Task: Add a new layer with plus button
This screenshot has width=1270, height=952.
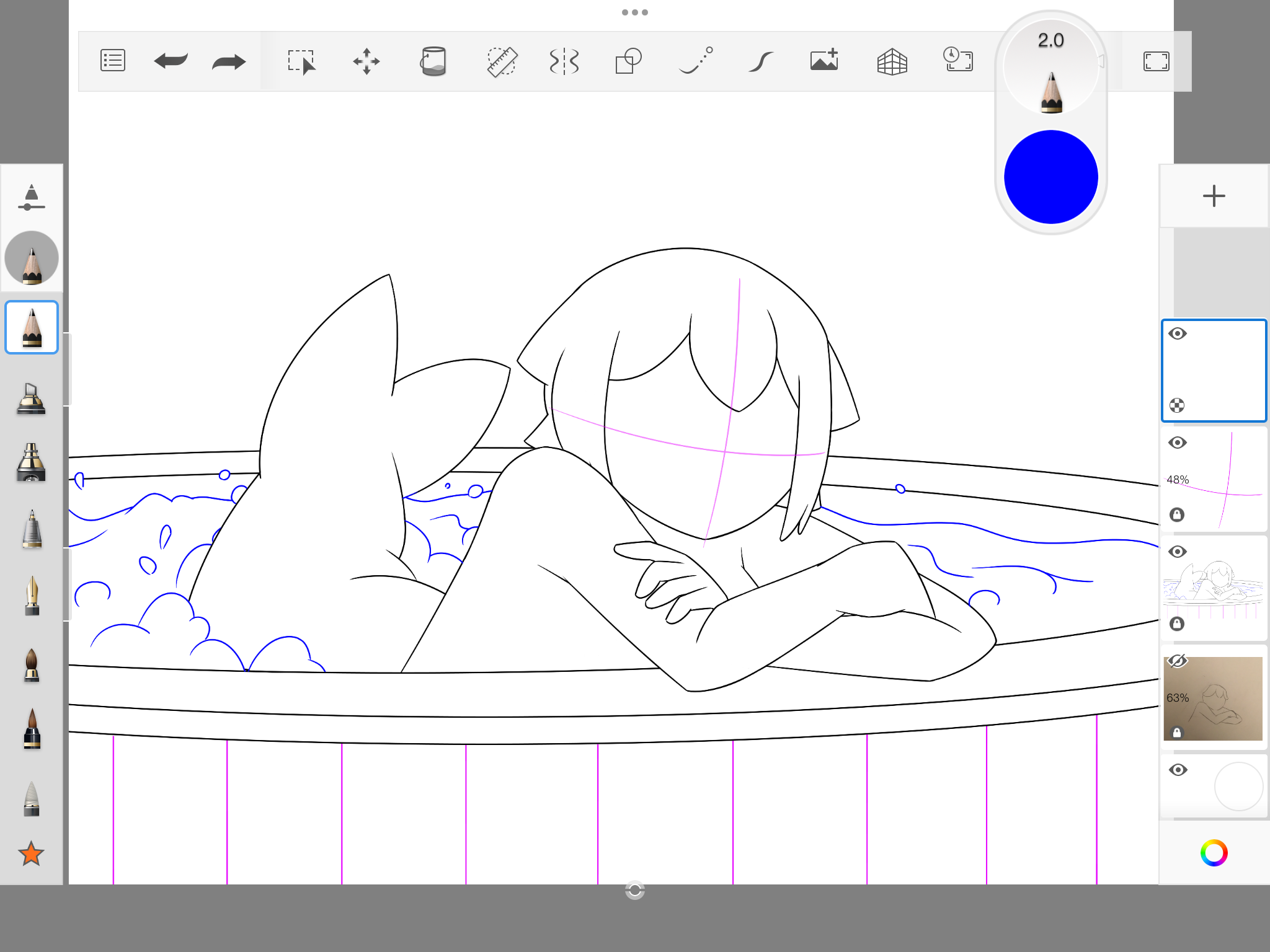Action: pyautogui.click(x=1214, y=196)
